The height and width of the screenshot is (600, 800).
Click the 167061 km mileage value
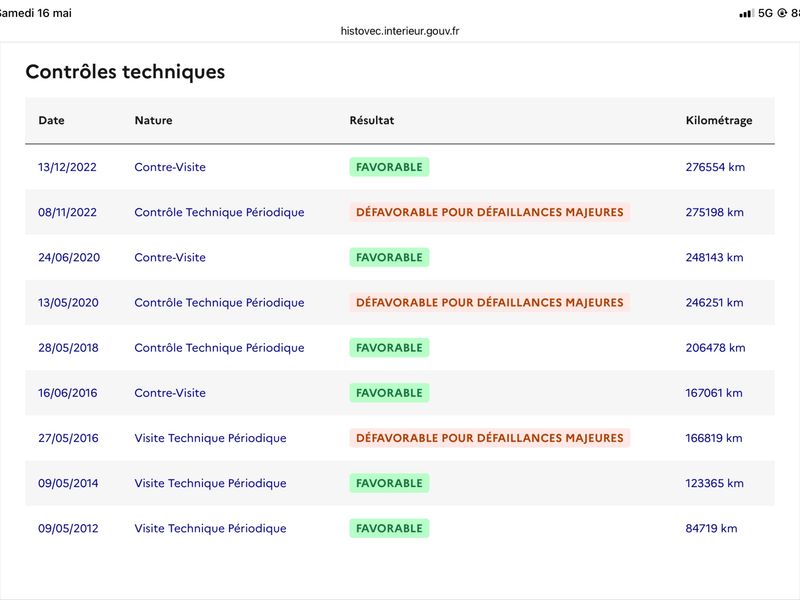(x=714, y=393)
